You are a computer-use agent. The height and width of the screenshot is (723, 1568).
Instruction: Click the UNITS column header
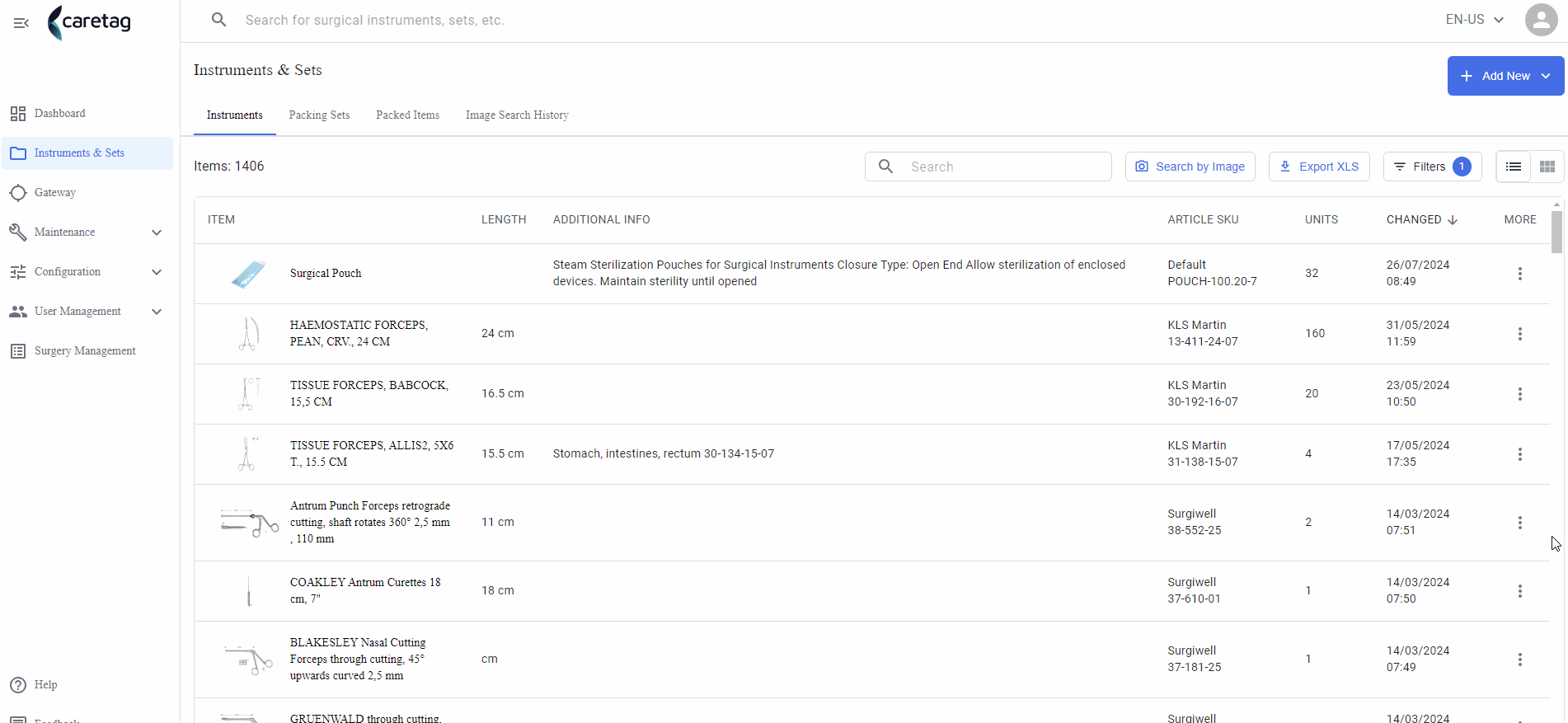click(1321, 220)
